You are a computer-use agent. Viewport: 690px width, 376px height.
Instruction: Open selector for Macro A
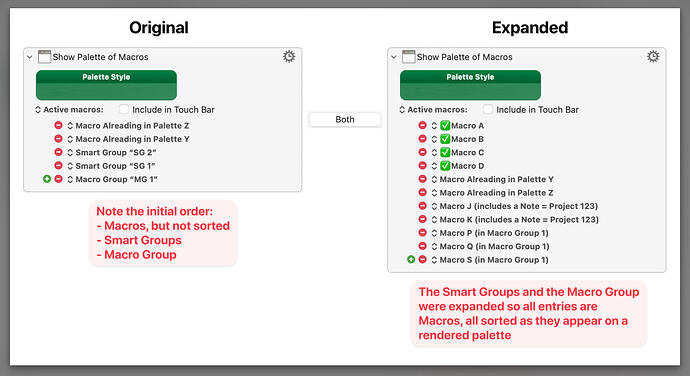pos(434,125)
